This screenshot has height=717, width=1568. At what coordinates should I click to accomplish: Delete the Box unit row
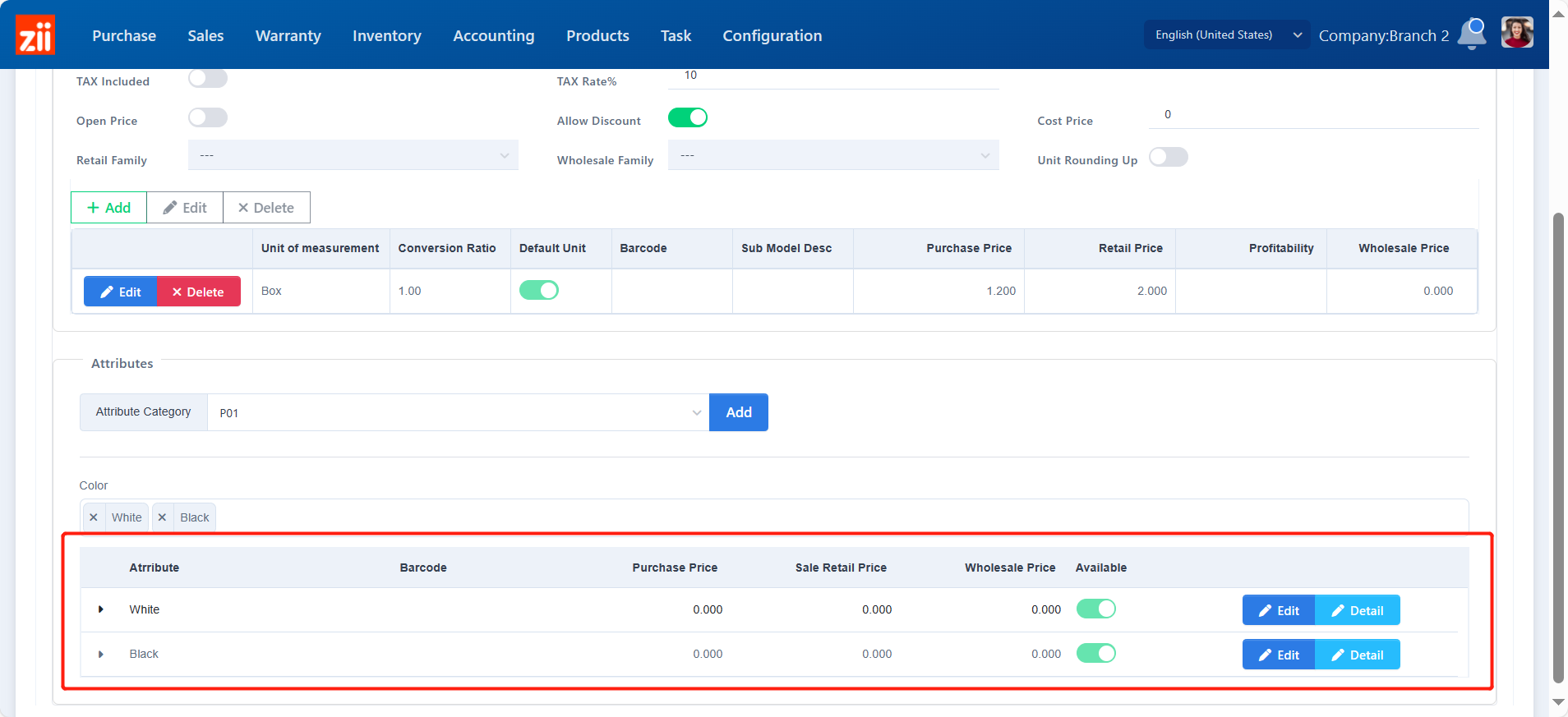pos(198,292)
